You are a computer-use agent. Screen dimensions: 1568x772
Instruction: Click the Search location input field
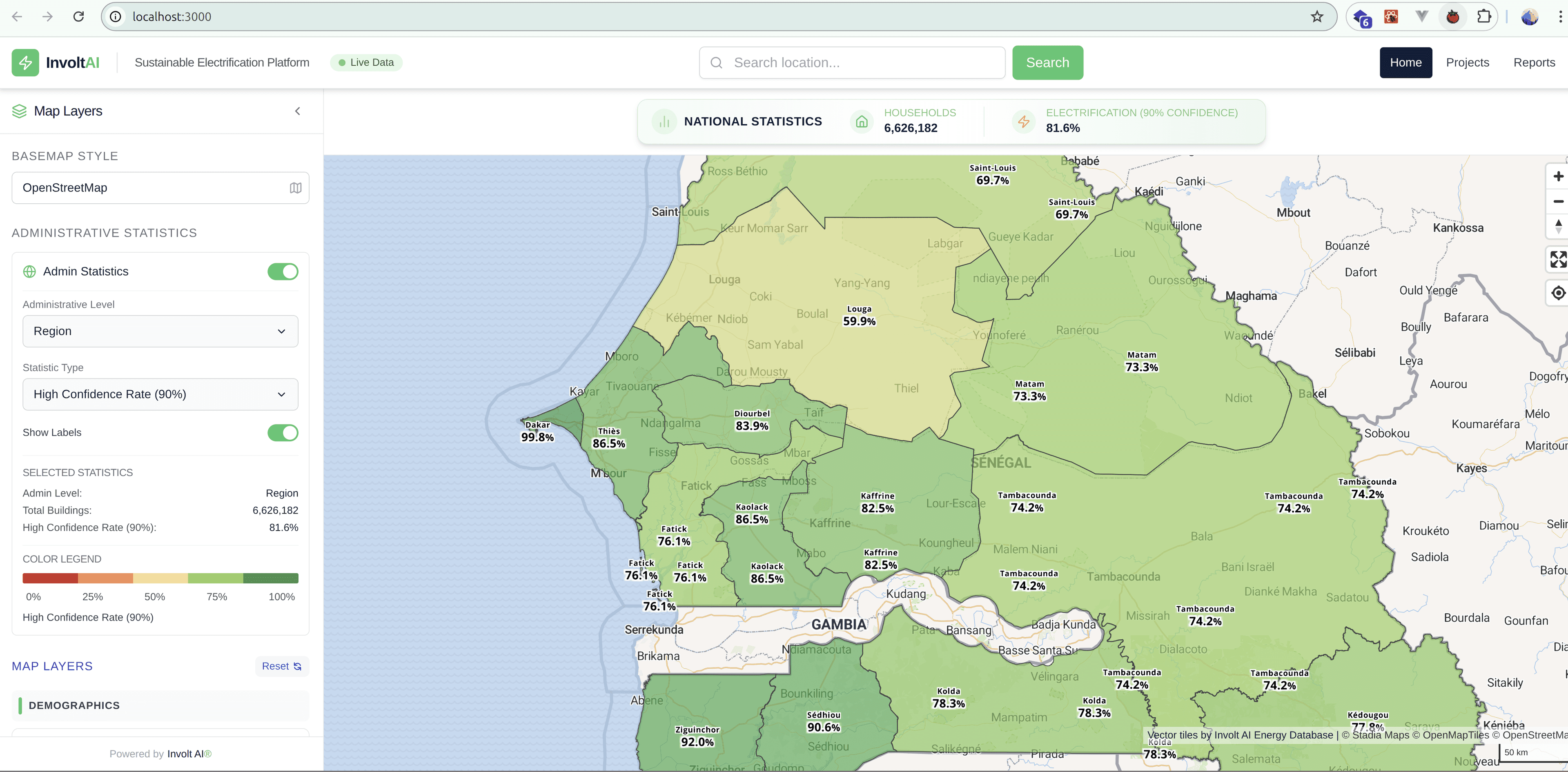pyautogui.click(x=851, y=62)
